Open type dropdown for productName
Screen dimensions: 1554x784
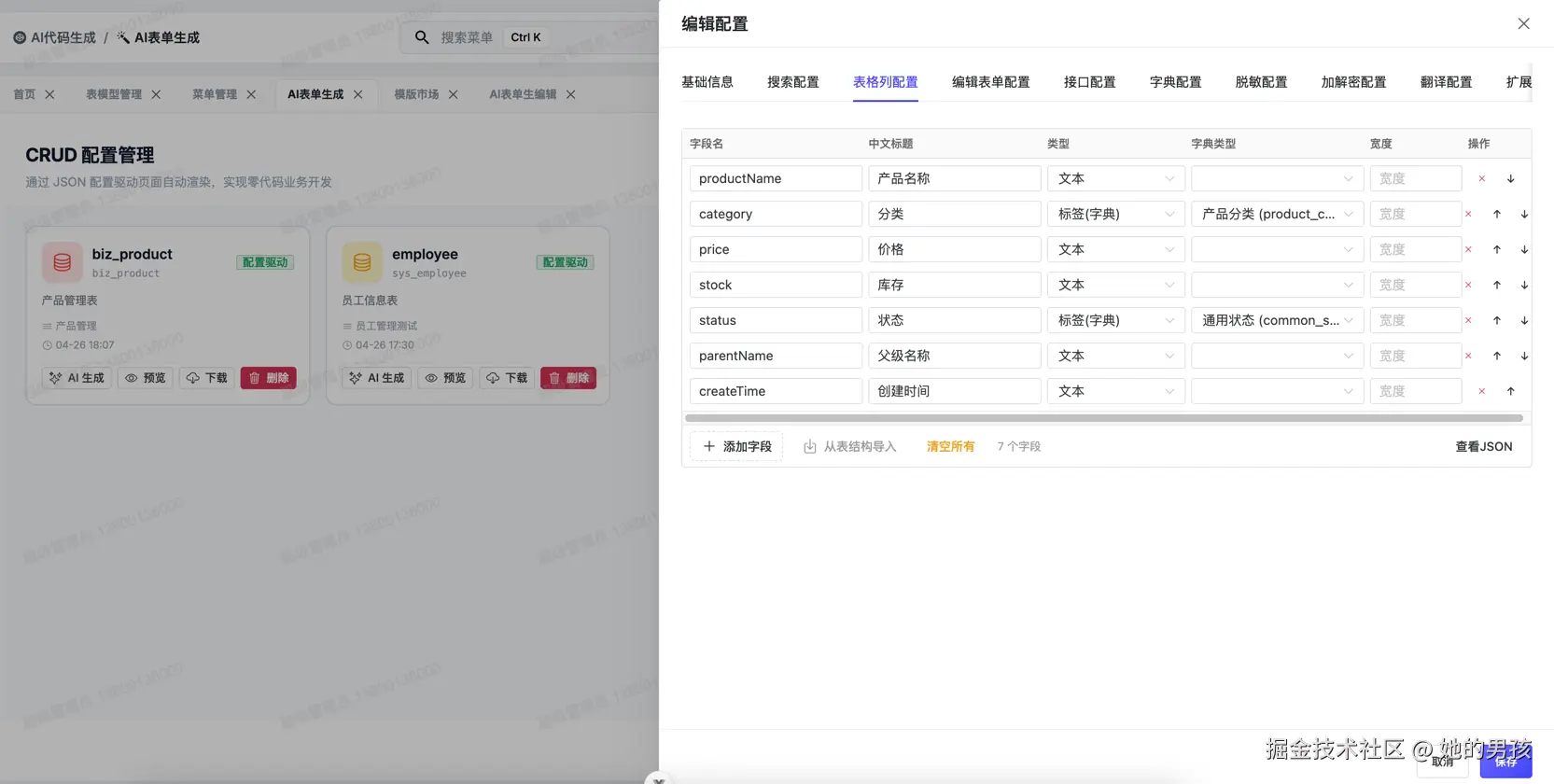(x=1115, y=178)
